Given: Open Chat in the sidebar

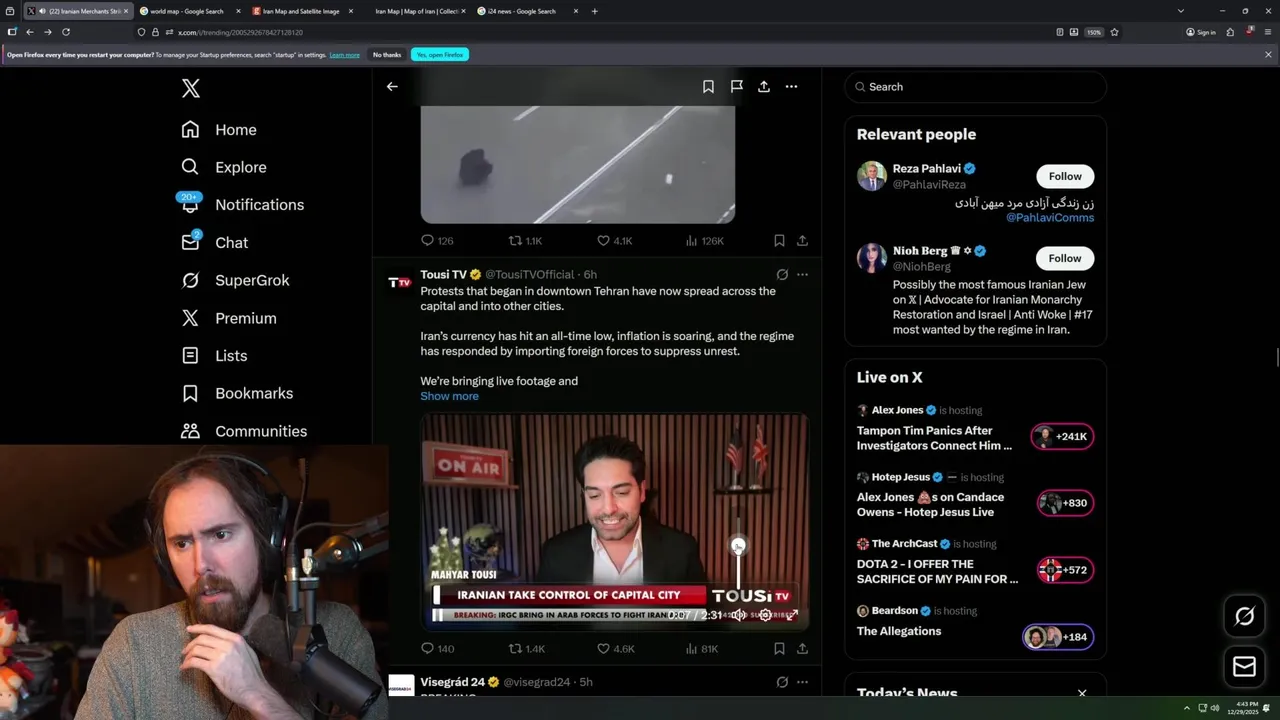Looking at the screenshot, I should point(214,243).
